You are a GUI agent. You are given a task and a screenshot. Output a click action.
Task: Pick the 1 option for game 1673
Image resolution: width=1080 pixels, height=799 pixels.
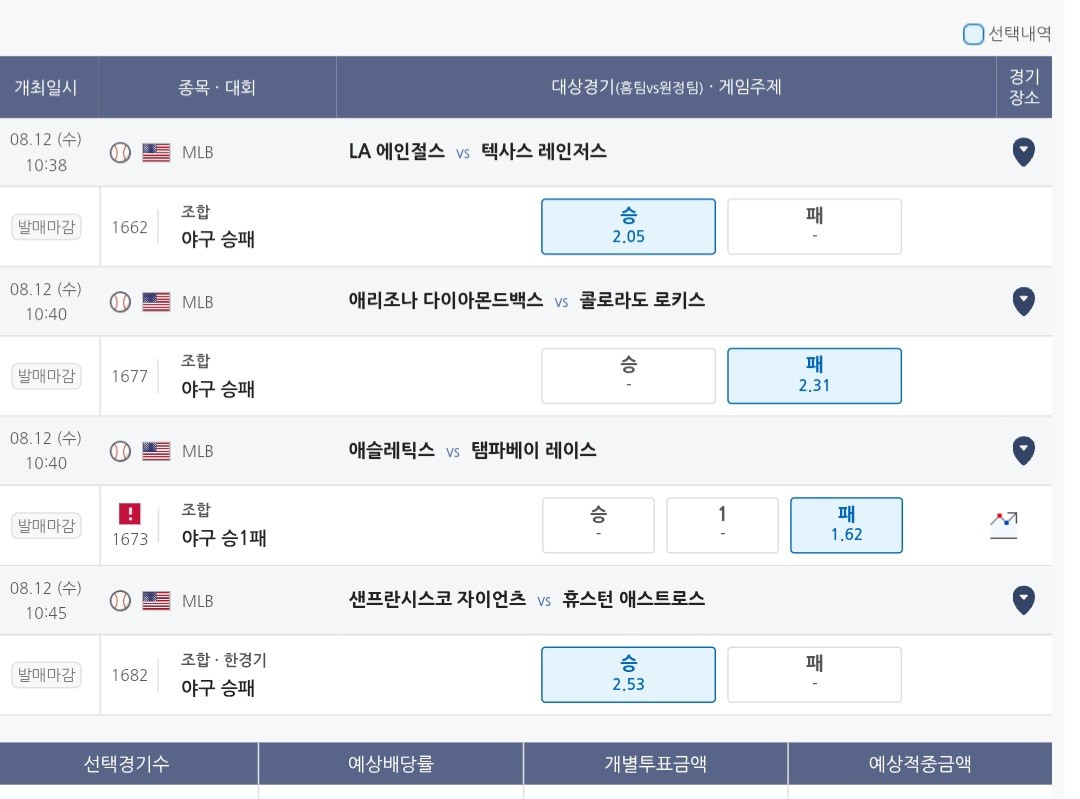[x=723, y=525]
